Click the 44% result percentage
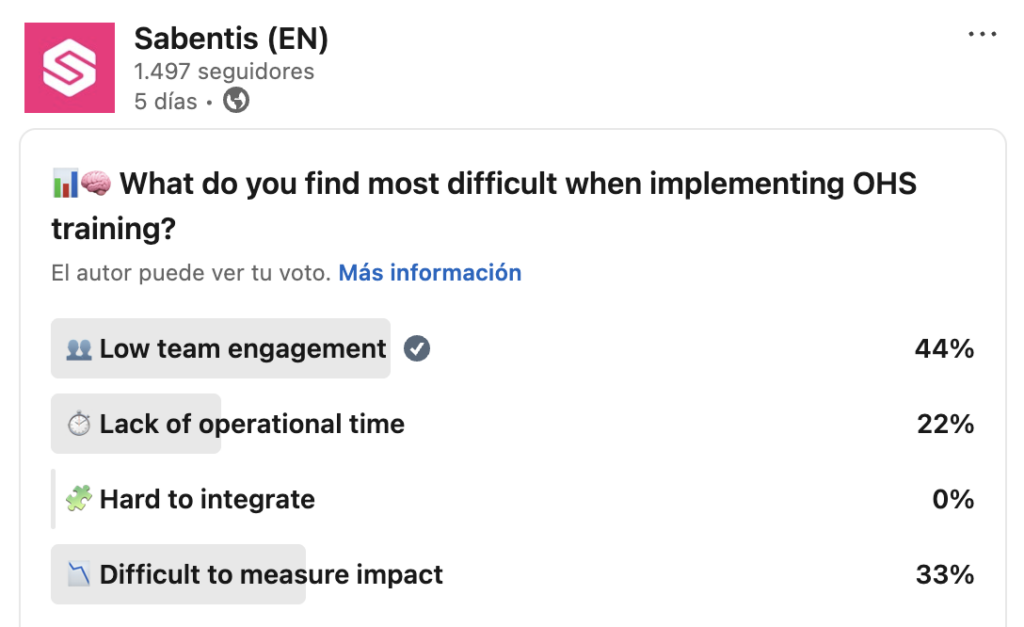The width and height of the screenshot is (1024, 627). [x=944, y=349]
